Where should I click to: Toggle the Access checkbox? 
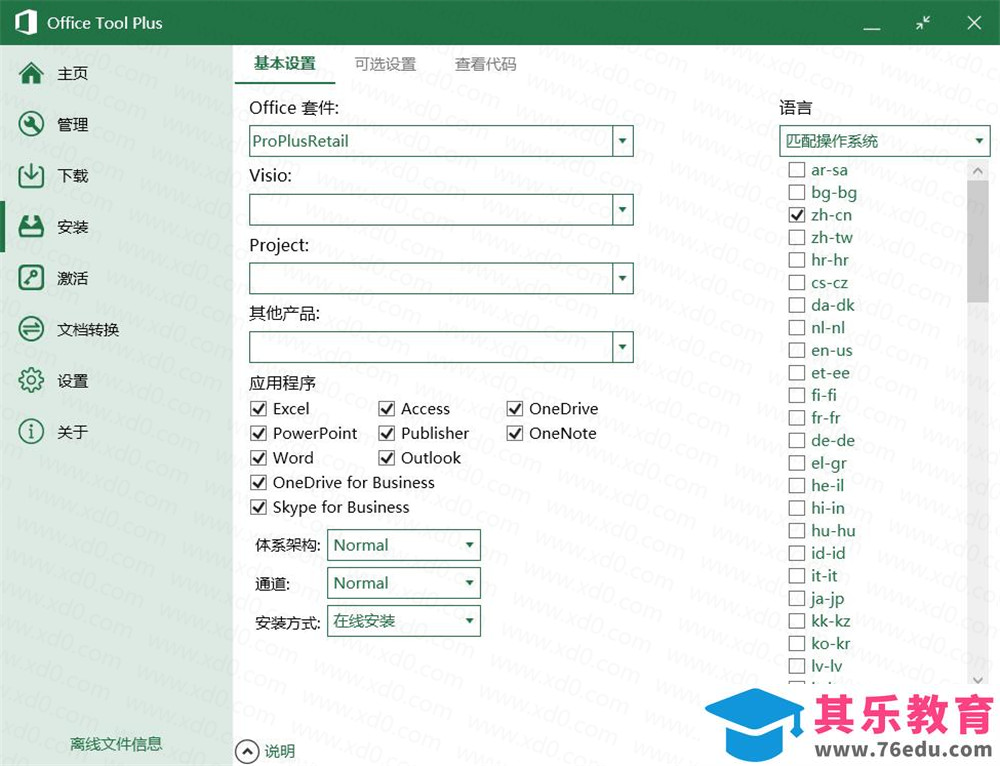(386, 409)
